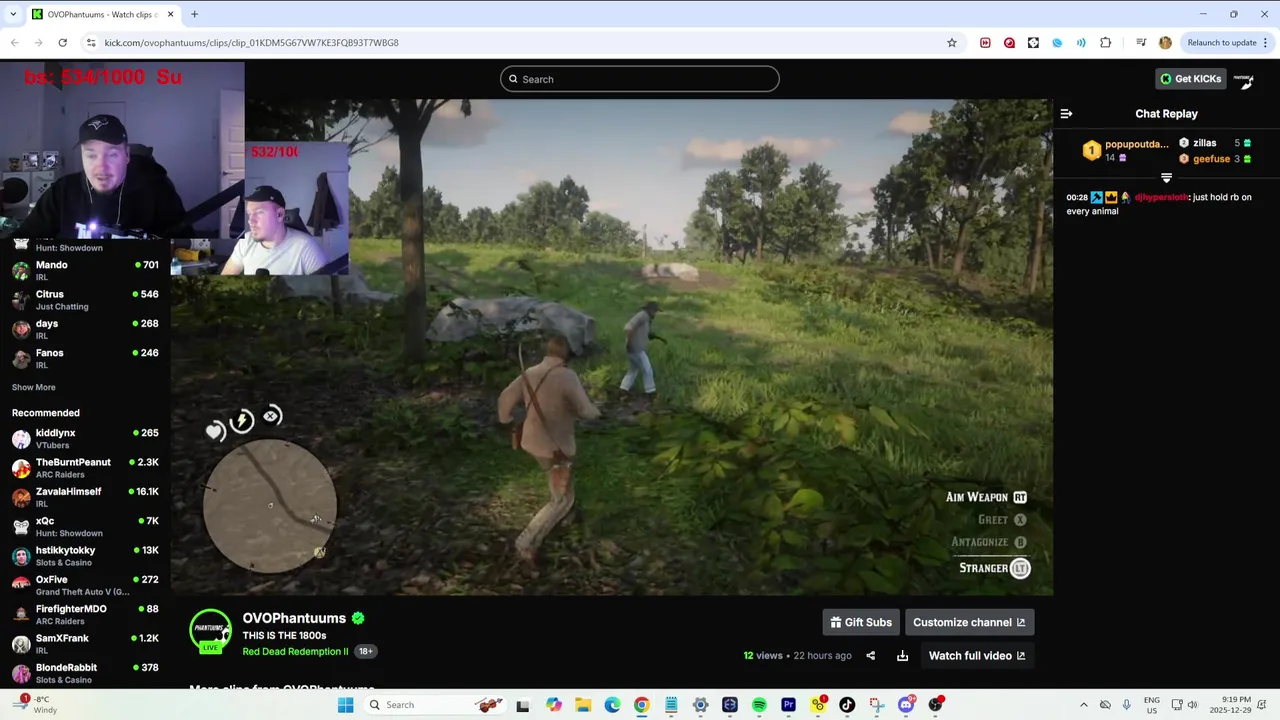1280x720 pixels.
Task: Open Windows Start menu
Action: pyautogui.click(x=345, y=705)
